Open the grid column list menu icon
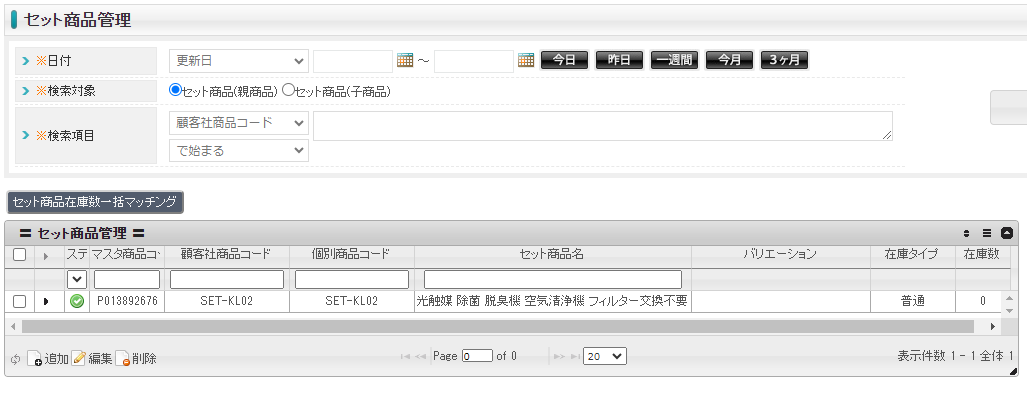1027x394 pixels. tap(987, 233)
